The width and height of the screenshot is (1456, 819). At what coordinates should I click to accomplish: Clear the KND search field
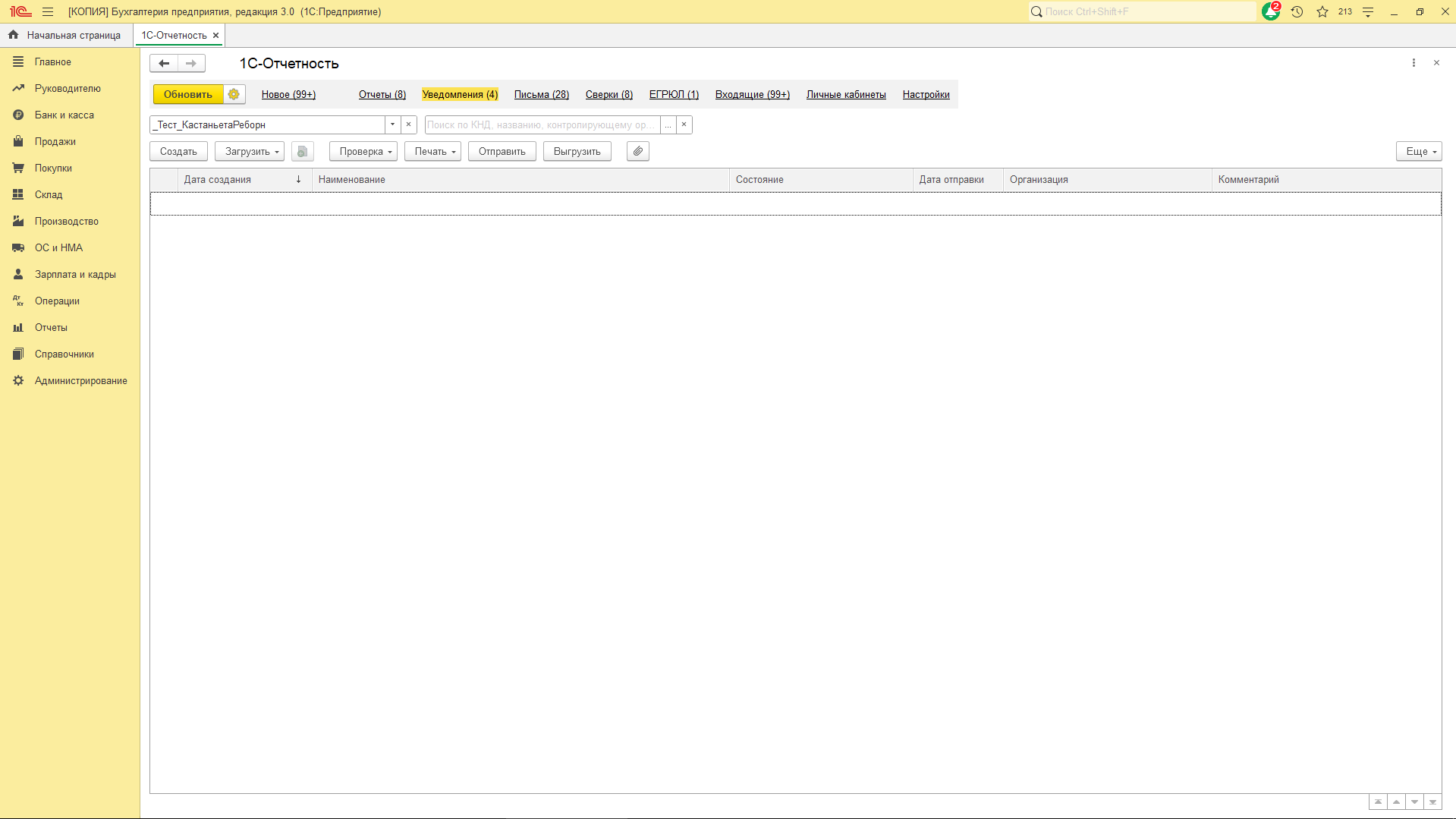[x=684, y=124]
